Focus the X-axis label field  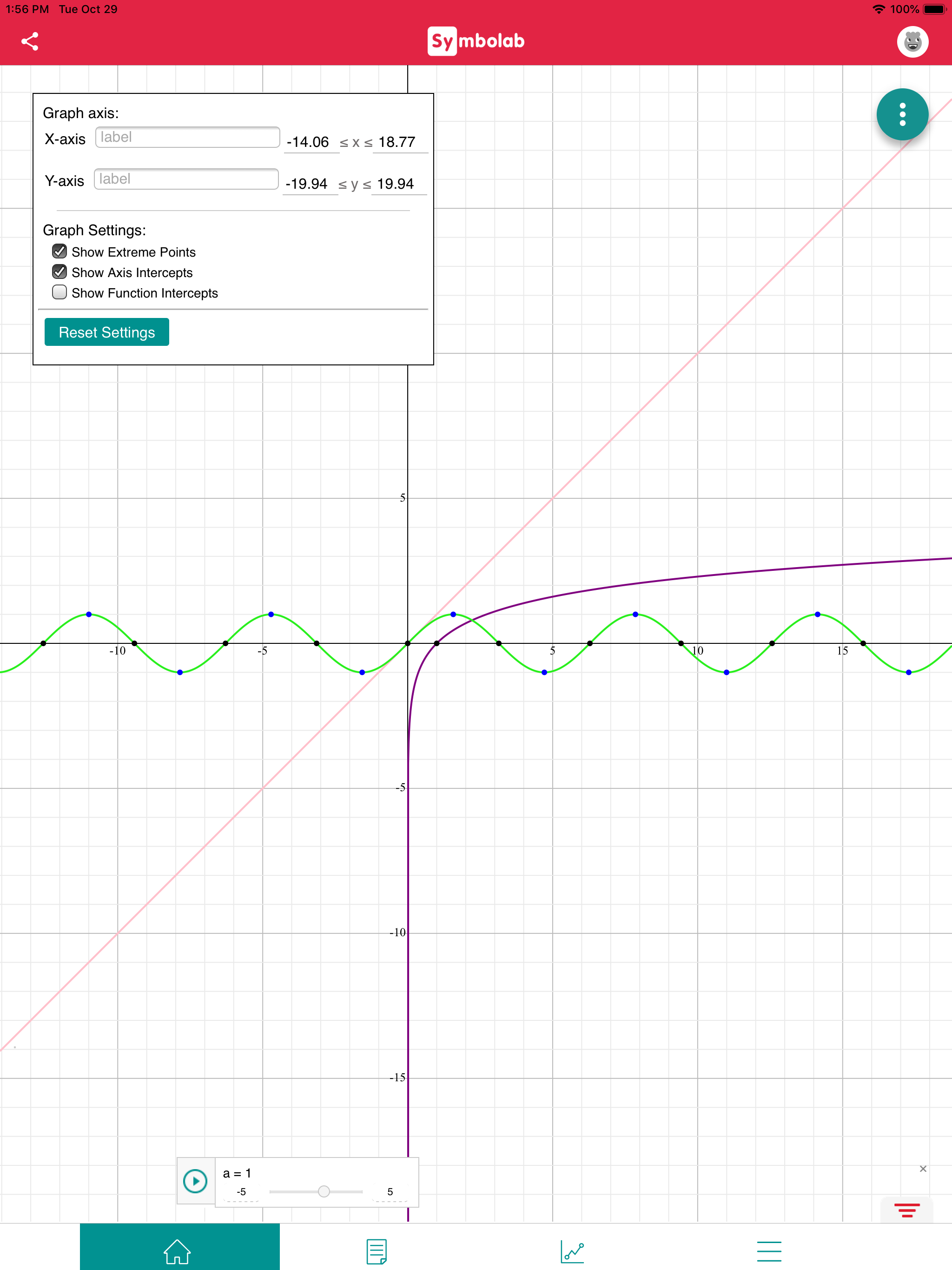pos(187,137)
